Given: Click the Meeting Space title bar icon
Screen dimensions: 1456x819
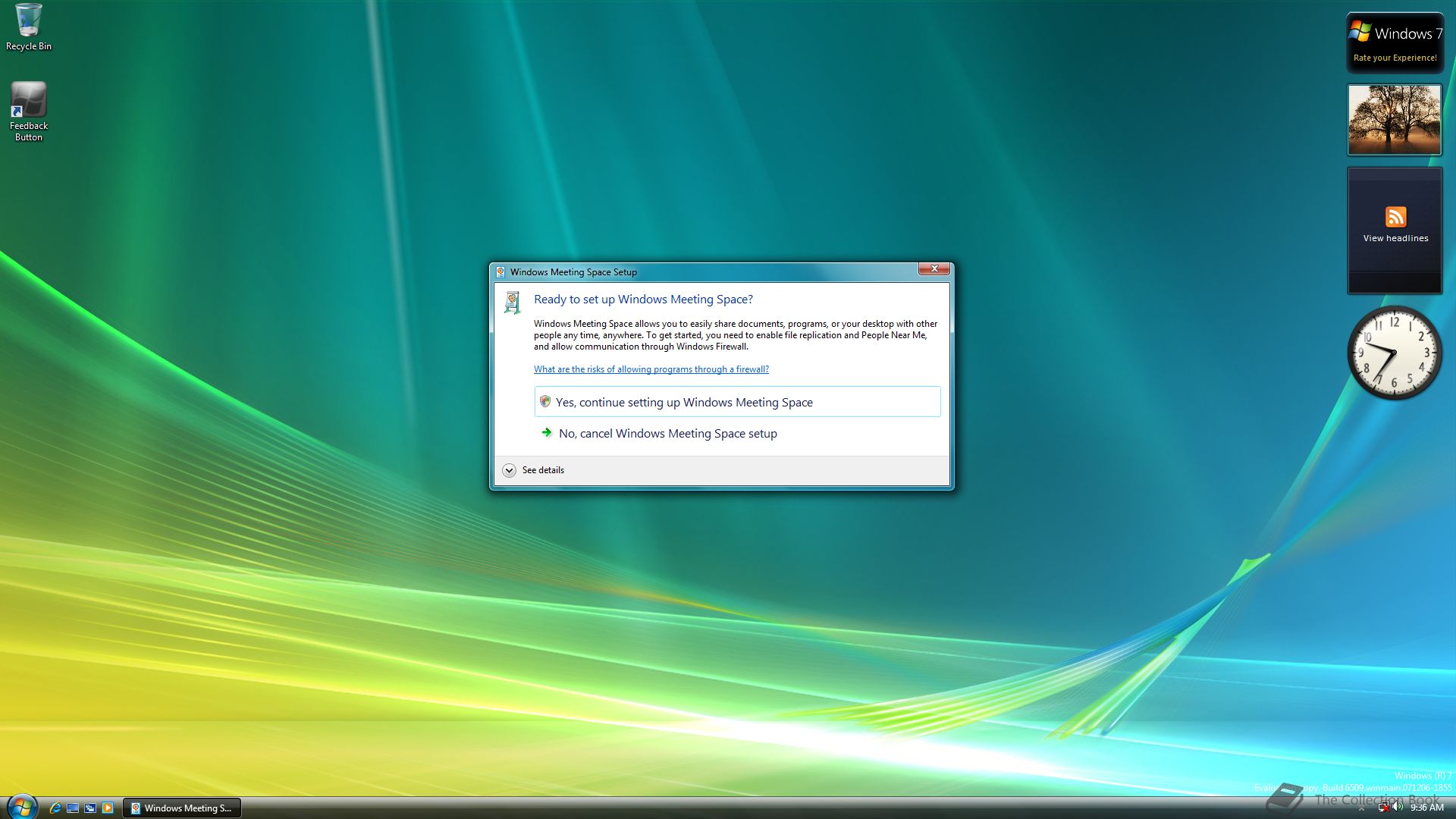Looking at the screenshot, I should tap(500, 272).
